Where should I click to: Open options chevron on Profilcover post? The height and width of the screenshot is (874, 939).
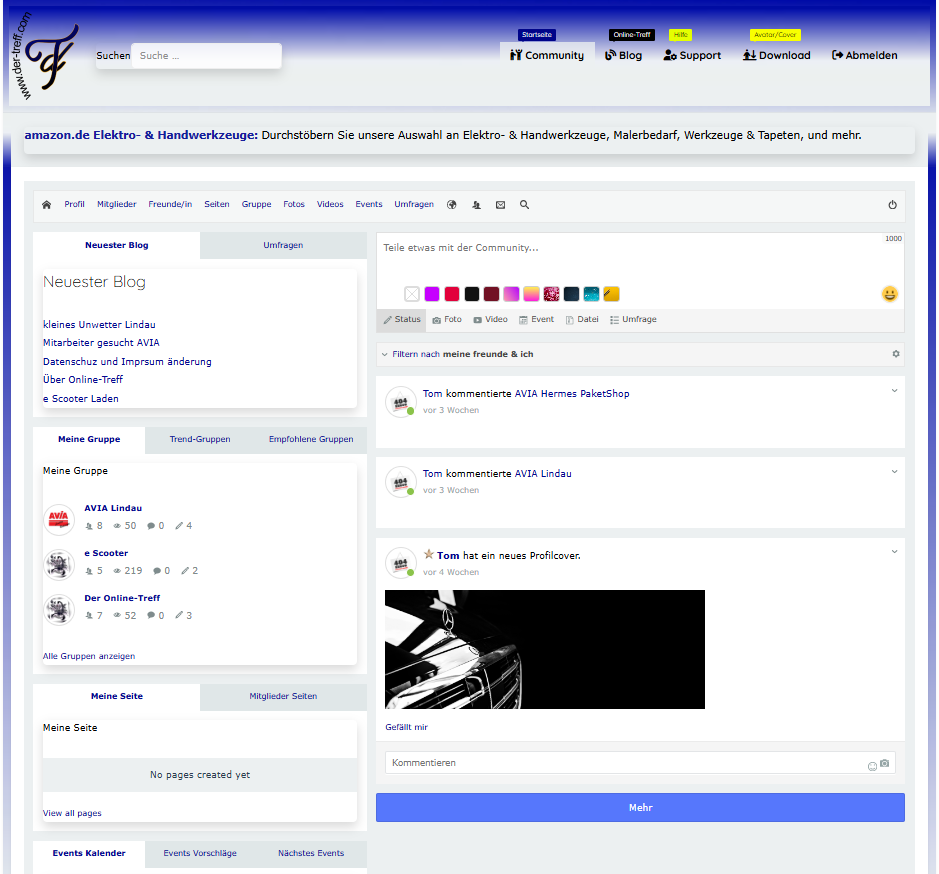pos(894,552)
